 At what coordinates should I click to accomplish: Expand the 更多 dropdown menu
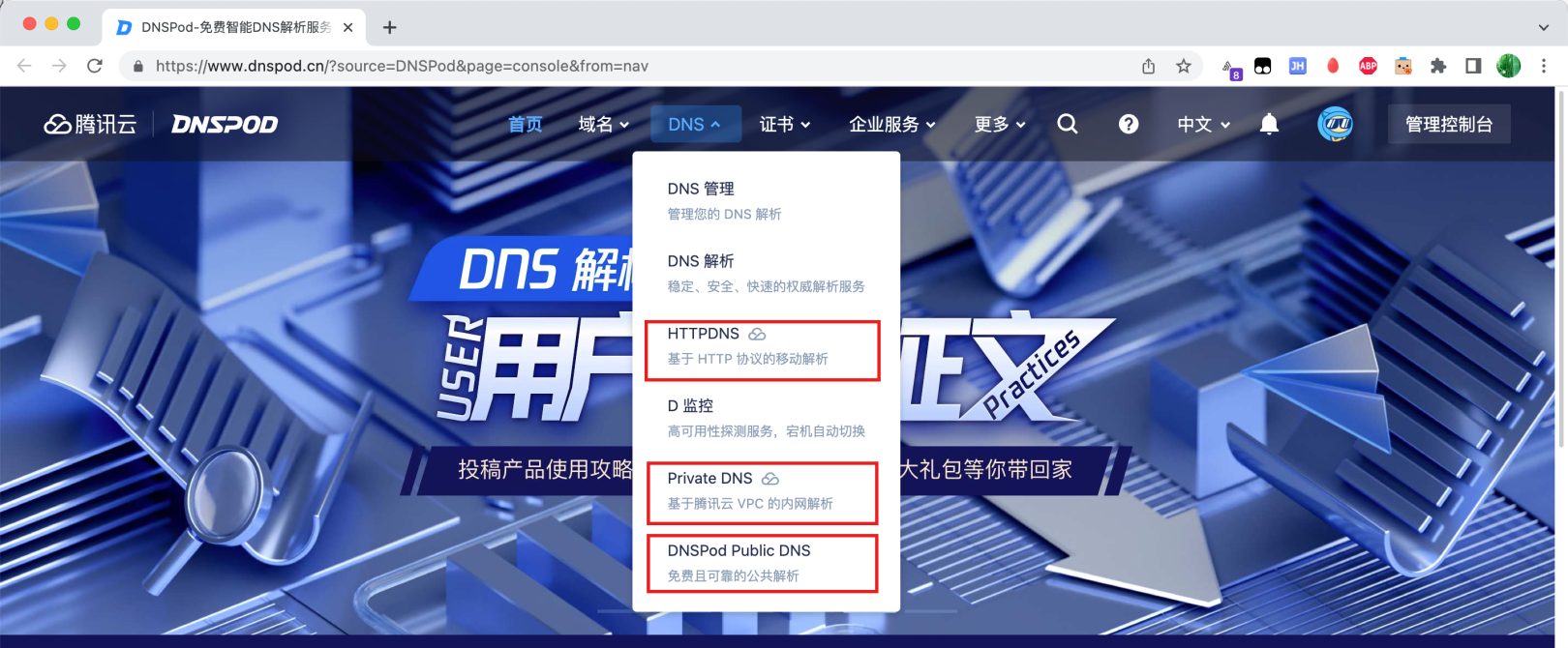pos(1000,124)
